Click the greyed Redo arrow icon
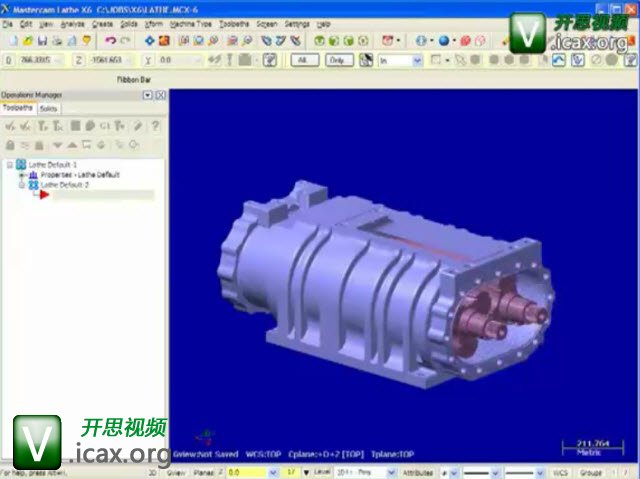The image size is (640, 479). coord(125,40)
